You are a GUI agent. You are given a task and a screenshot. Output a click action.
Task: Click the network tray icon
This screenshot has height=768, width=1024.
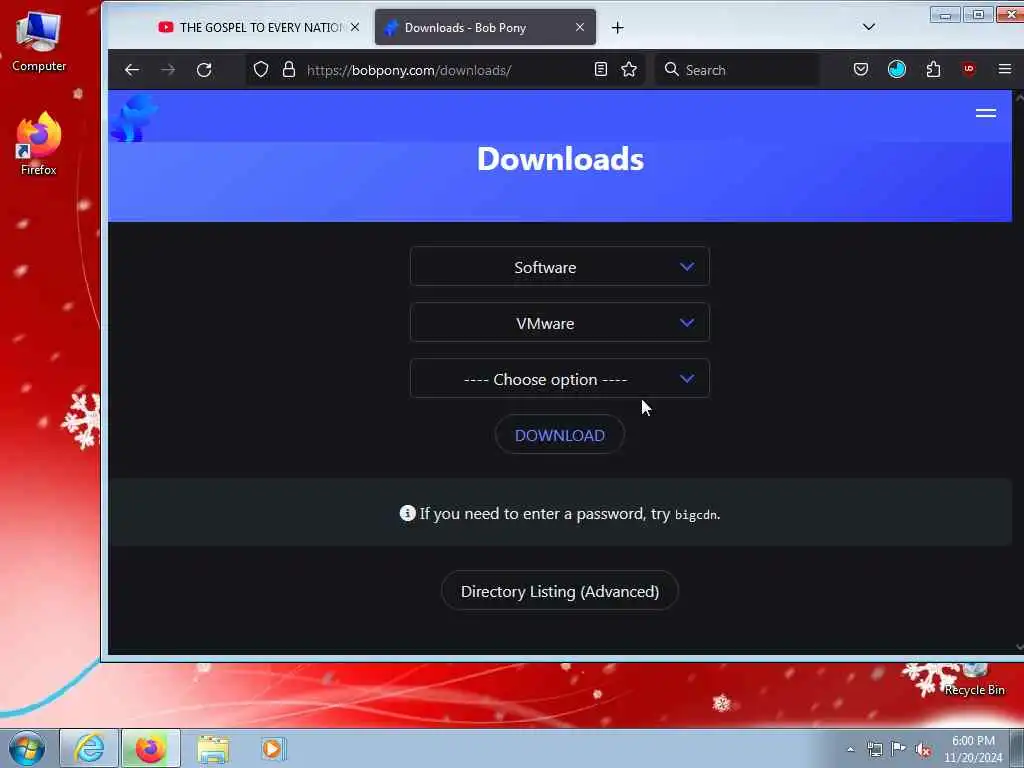(874, 749)
